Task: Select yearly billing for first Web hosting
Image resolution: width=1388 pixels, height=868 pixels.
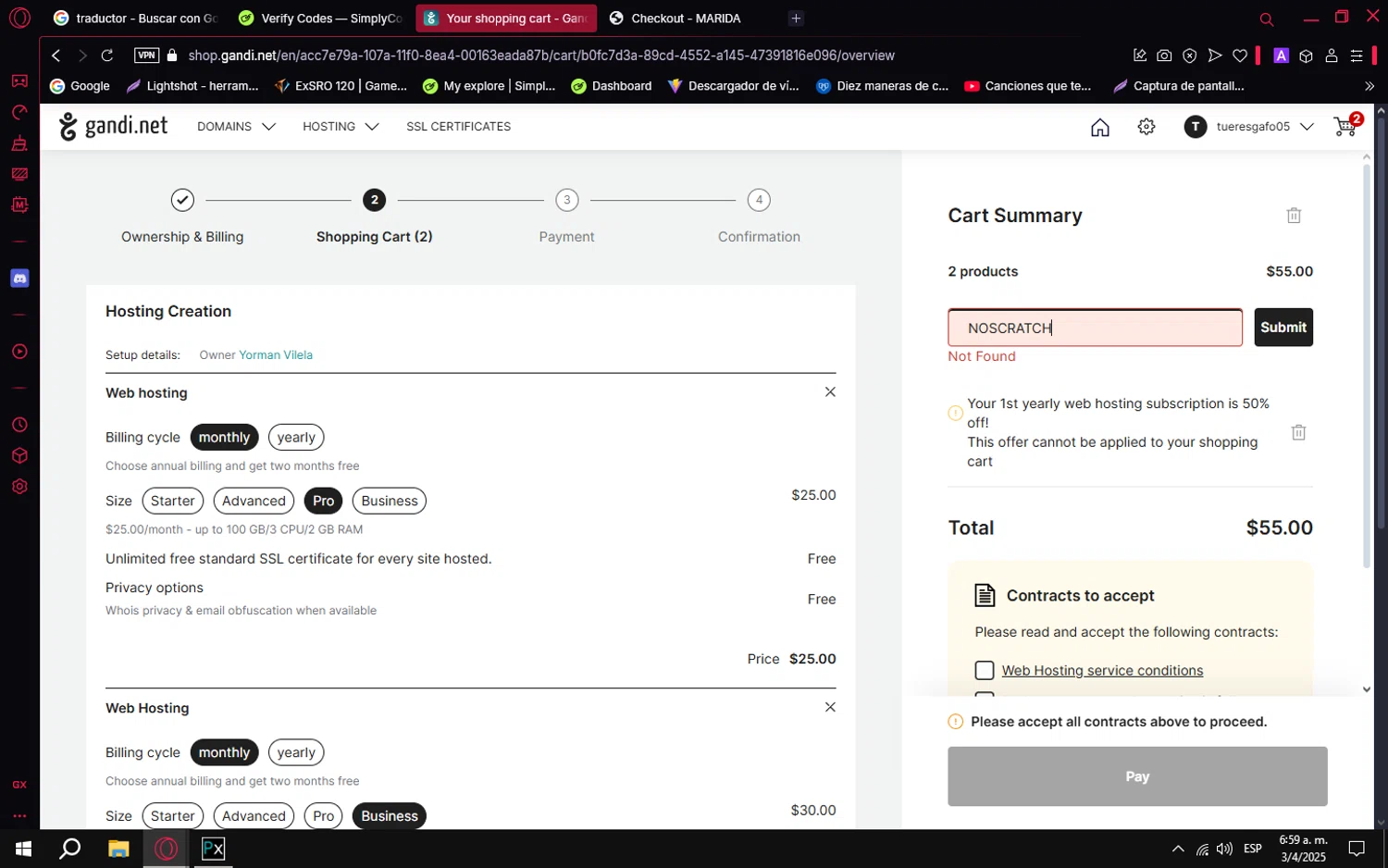Action: (x=296, y=438)
